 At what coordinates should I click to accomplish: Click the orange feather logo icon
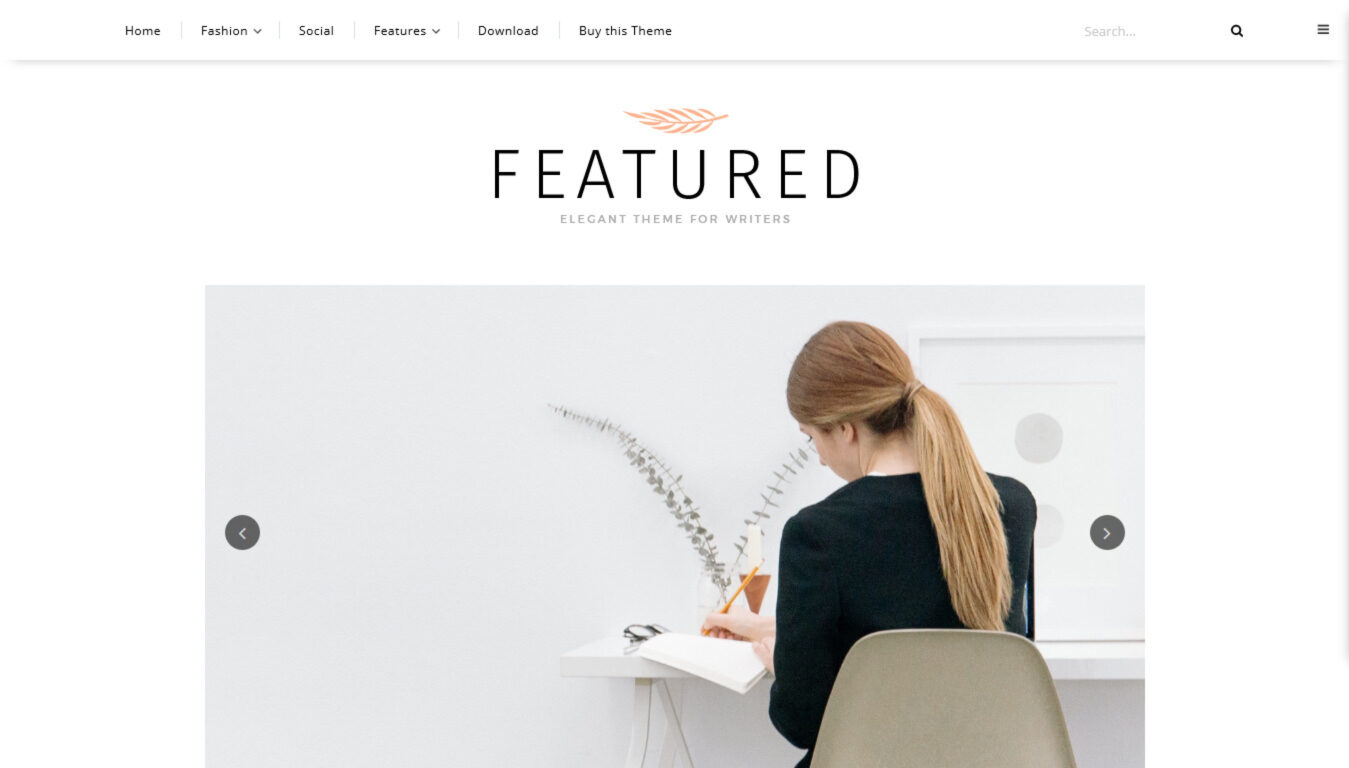click(x=676, y=120)
